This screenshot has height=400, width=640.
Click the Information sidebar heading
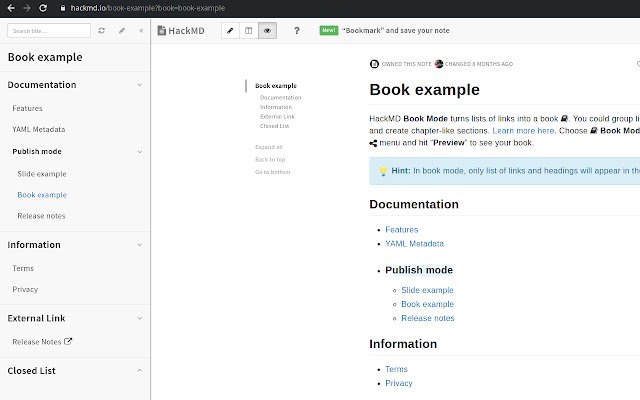coord(34,245)
